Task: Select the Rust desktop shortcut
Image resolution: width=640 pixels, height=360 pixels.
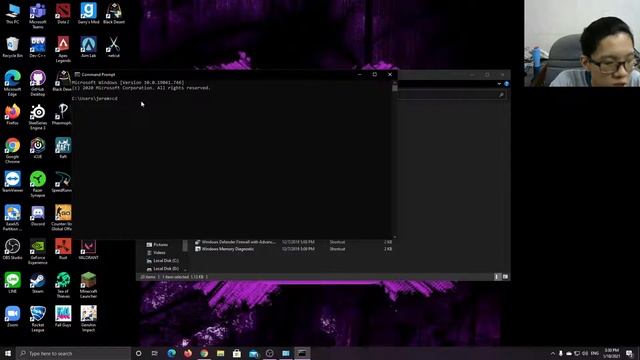Action: [x=63, y=249]
